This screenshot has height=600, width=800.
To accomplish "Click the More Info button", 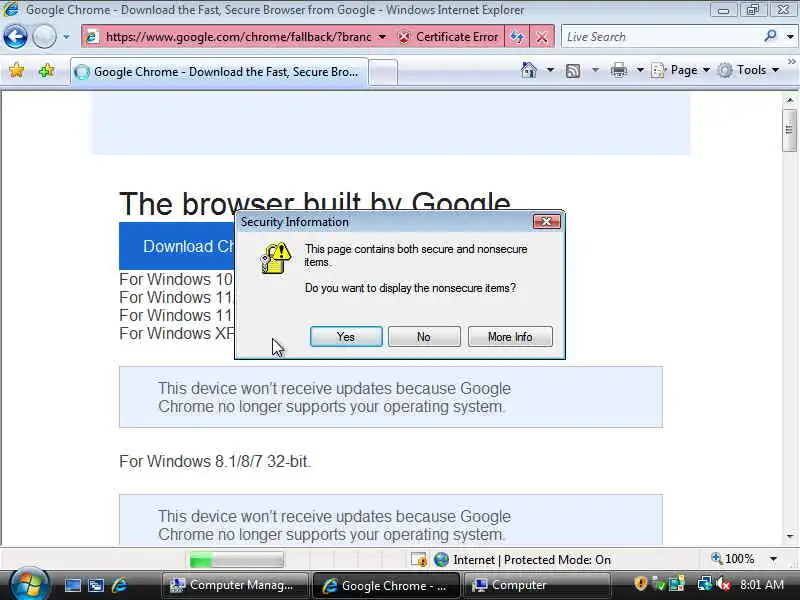I will 510,337.
